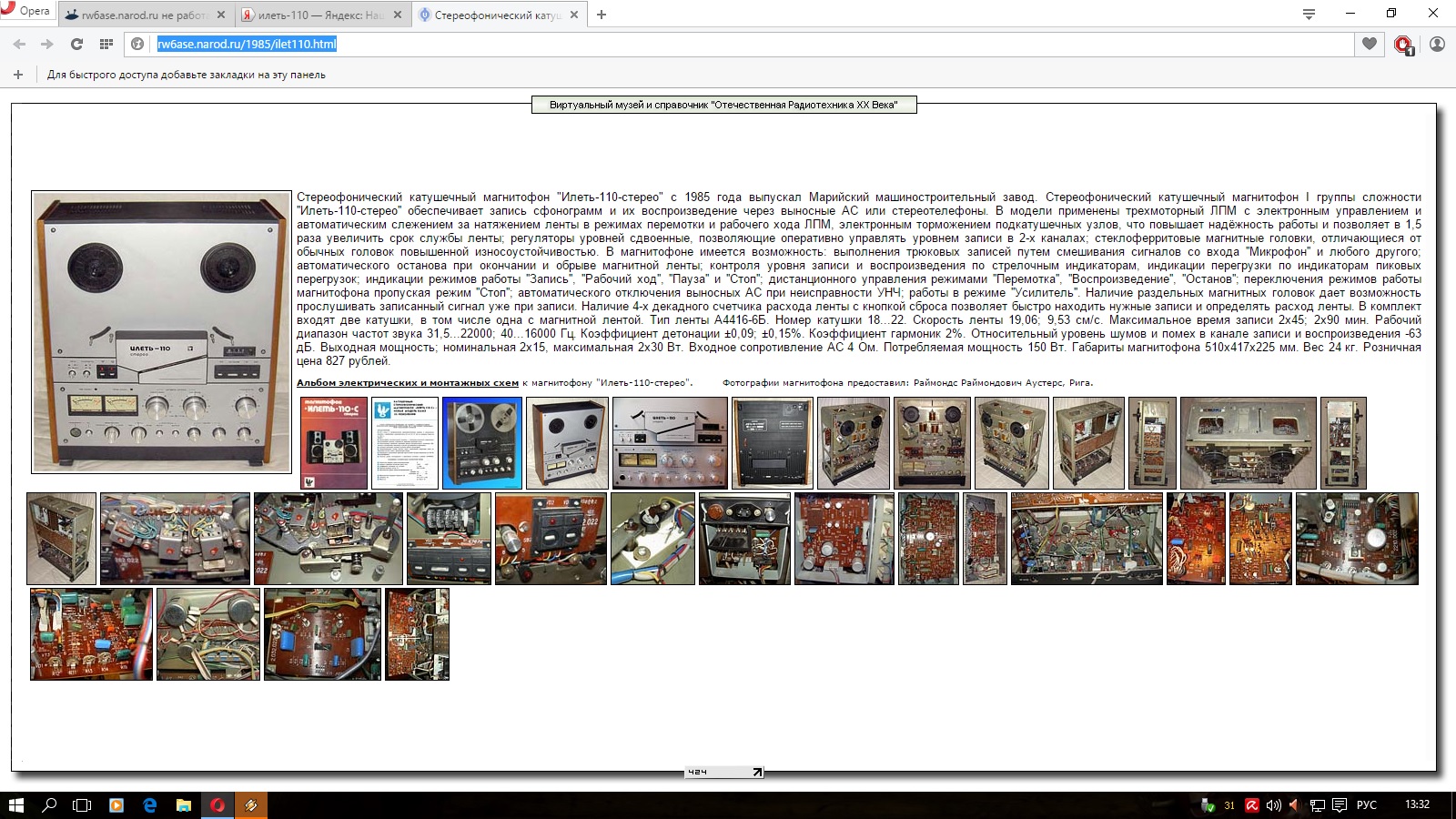
Task: Go back to the previous page
Action: [x=19, y=44]
